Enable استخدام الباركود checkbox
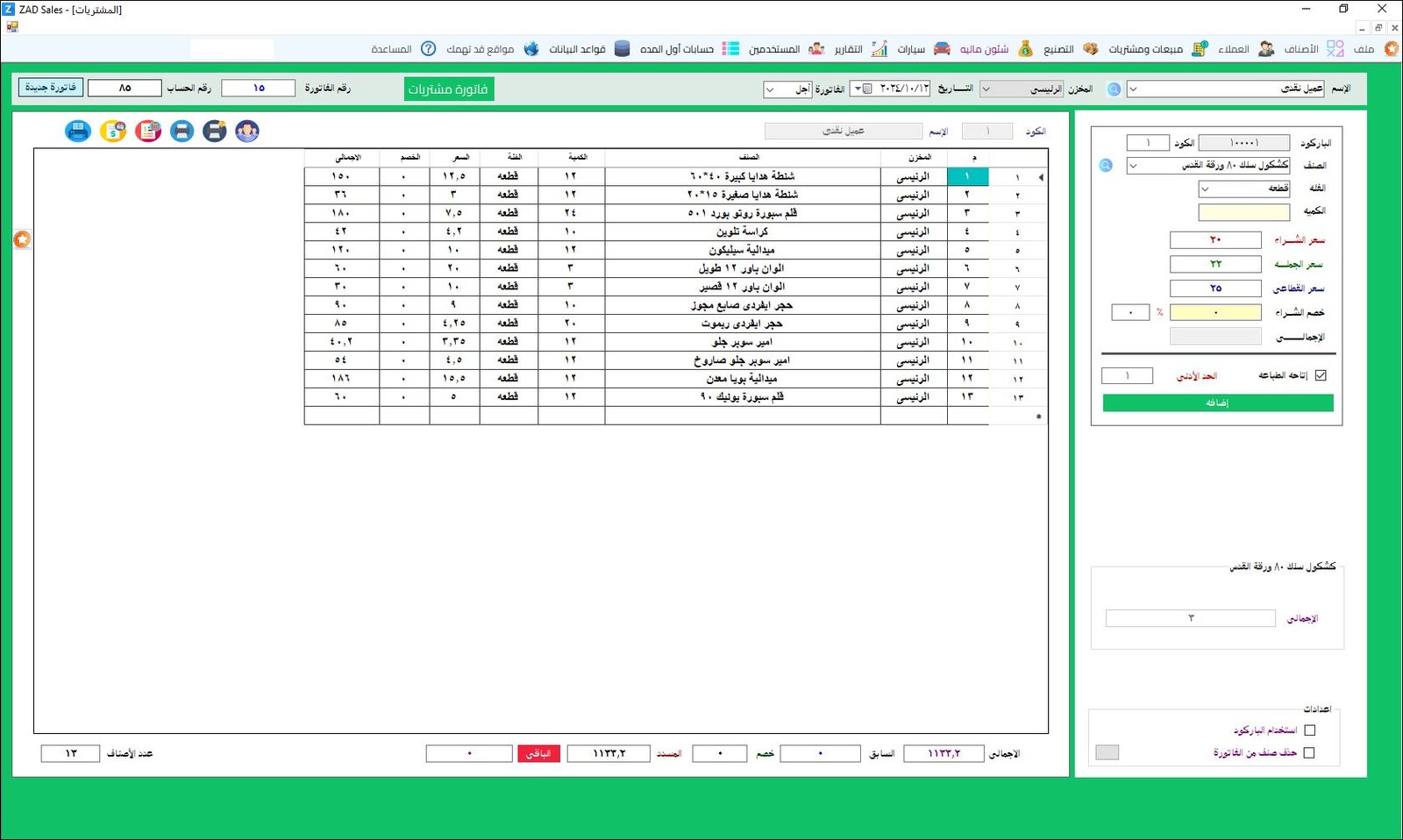 coord(1309,730)
